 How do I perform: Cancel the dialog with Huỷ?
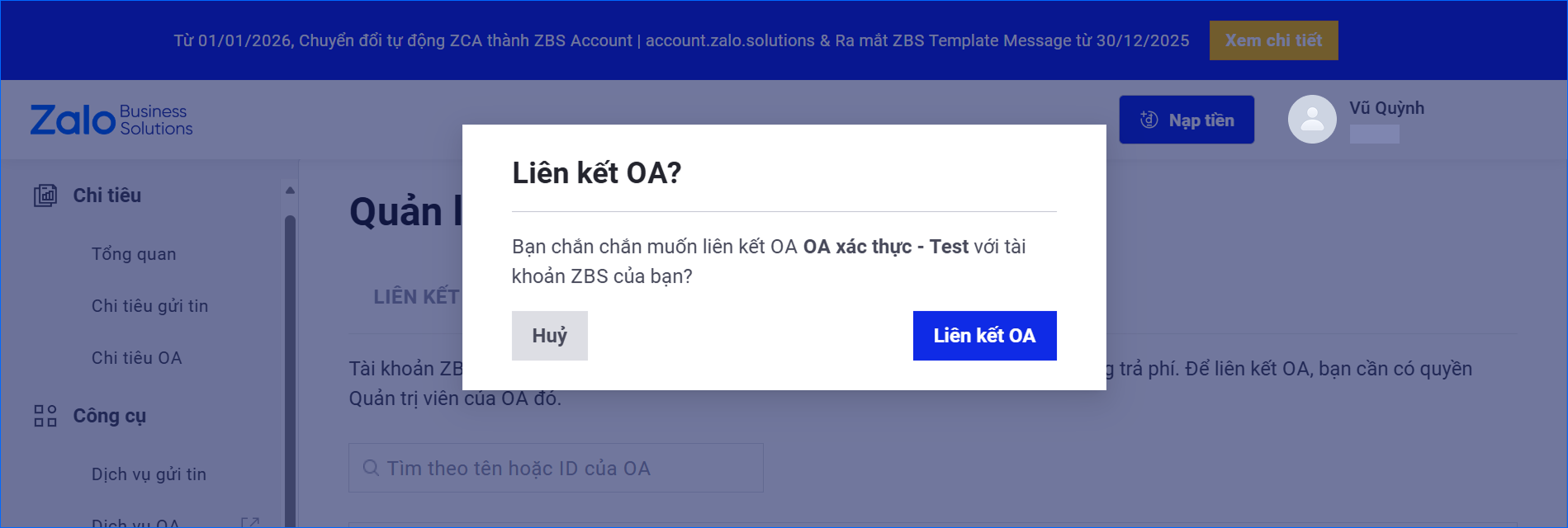coord(549,336)
